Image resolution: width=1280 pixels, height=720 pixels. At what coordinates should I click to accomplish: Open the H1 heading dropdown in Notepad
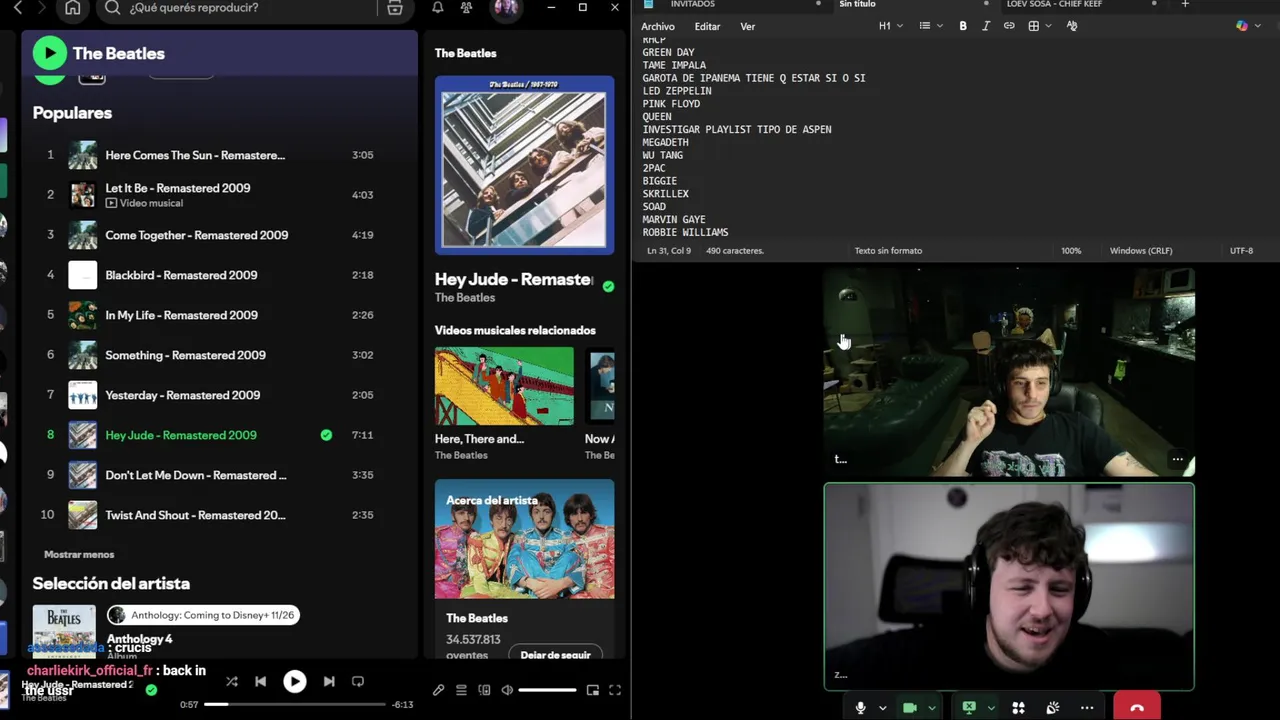point(890,26)
